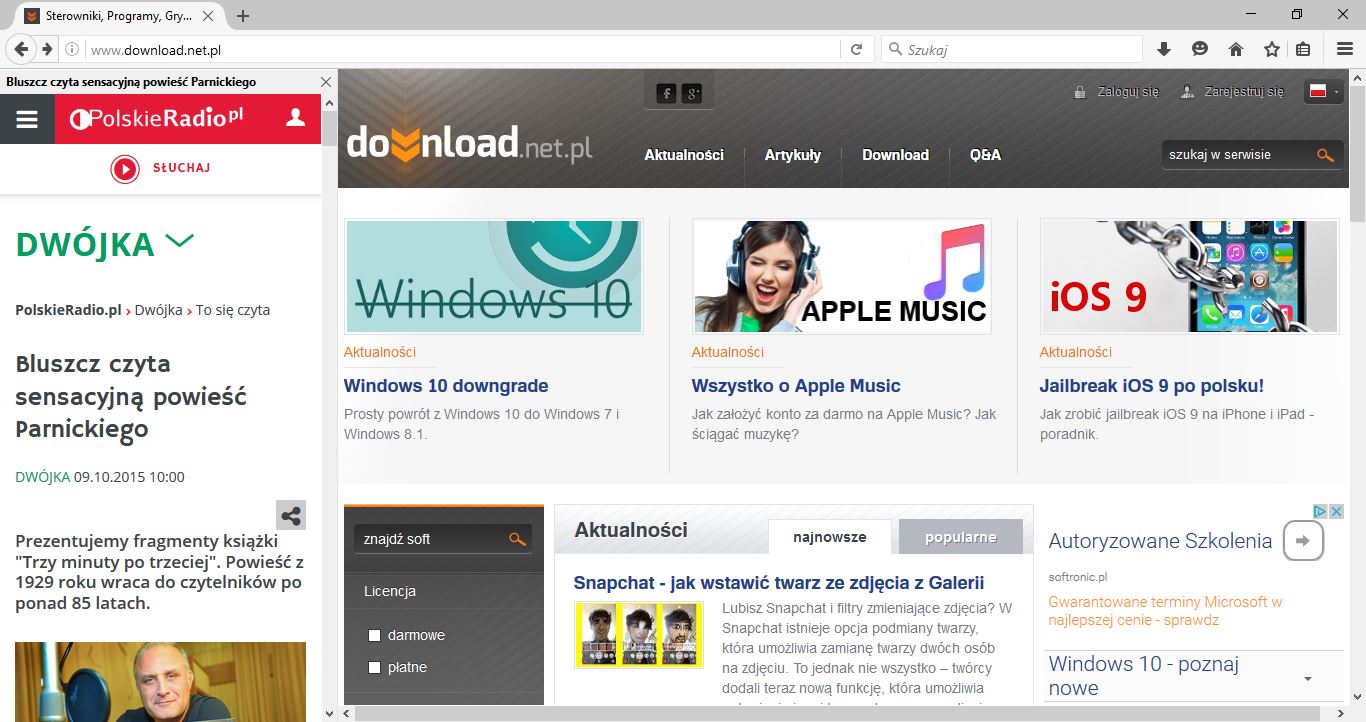Open the Q&A menu item
The height and width of the screenshot is (722, 1366).
[x=985, y=155]
